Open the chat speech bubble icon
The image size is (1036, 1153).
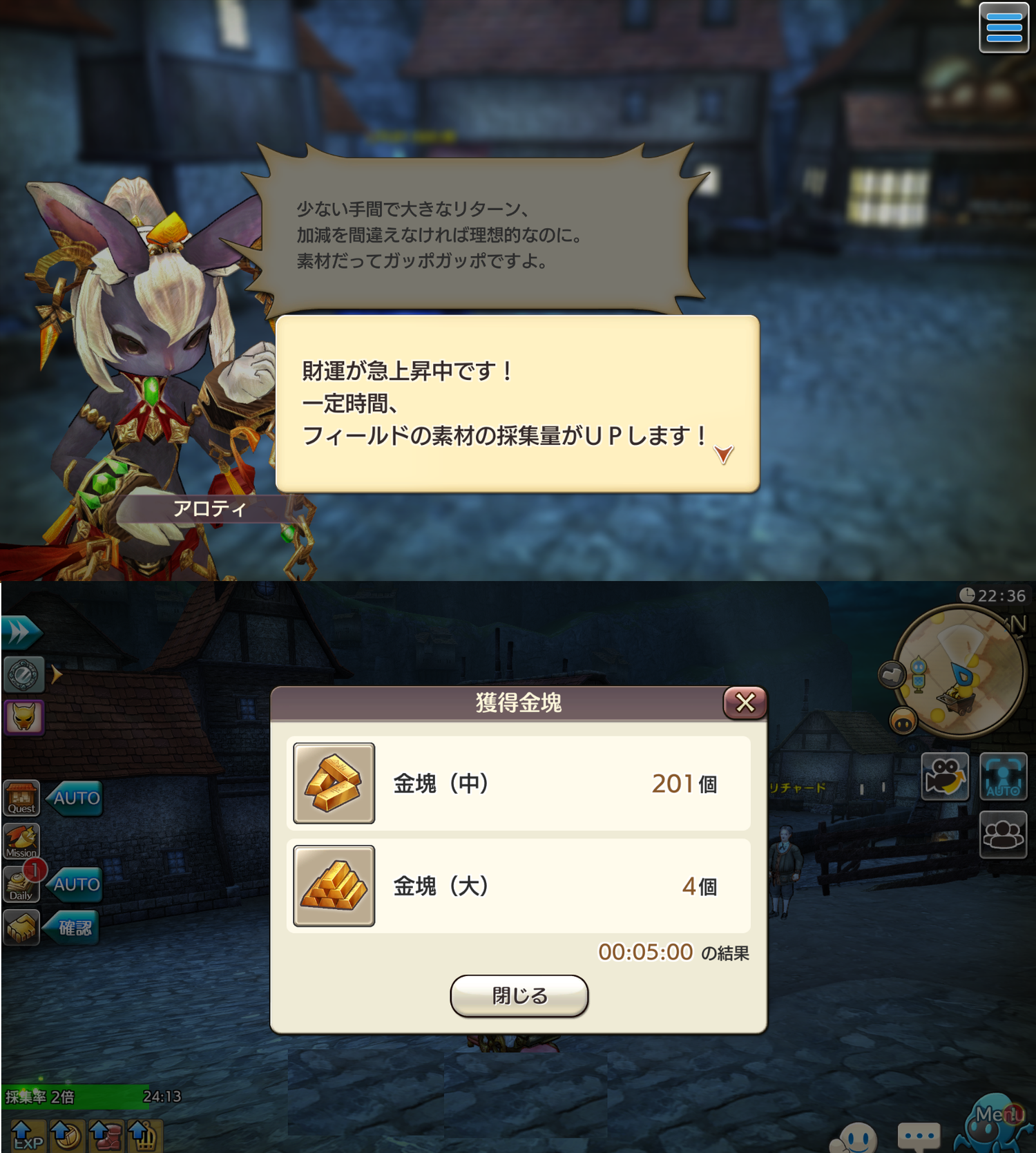pyautogui.click(x=919, y=1136)
